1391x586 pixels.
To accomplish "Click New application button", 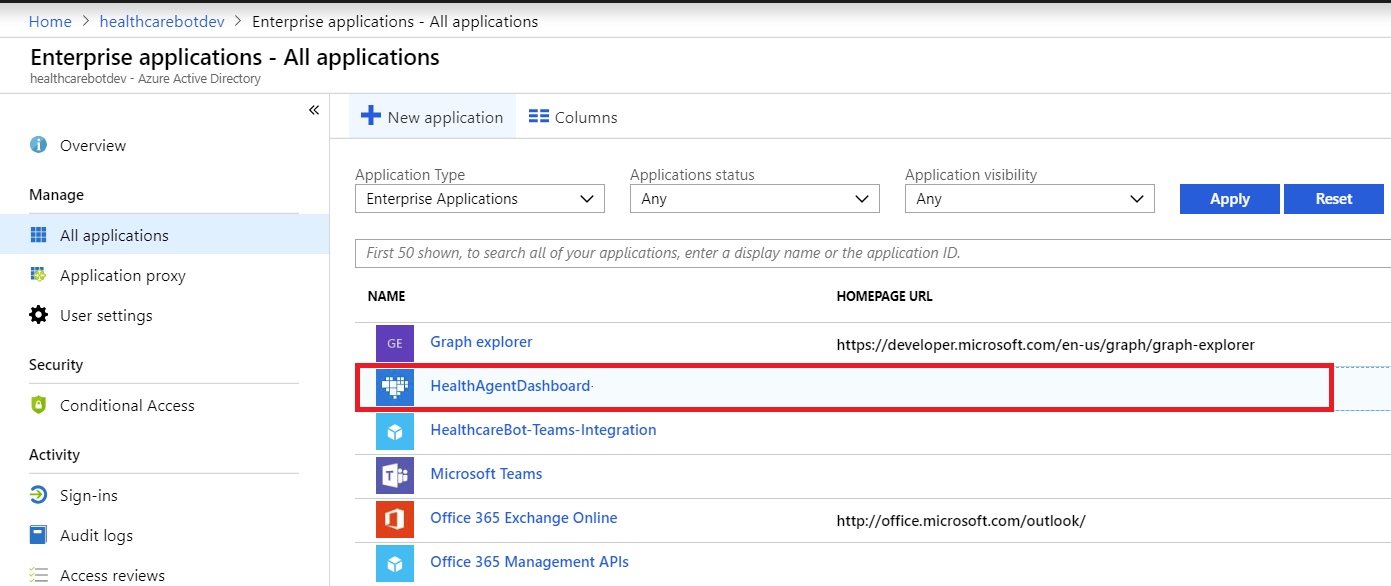I will point(432,116).
